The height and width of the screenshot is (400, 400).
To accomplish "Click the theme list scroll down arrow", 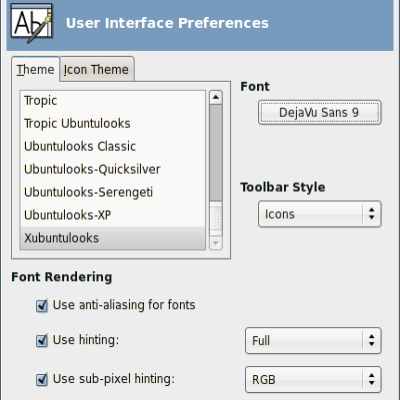I will [x=216, y=243].
